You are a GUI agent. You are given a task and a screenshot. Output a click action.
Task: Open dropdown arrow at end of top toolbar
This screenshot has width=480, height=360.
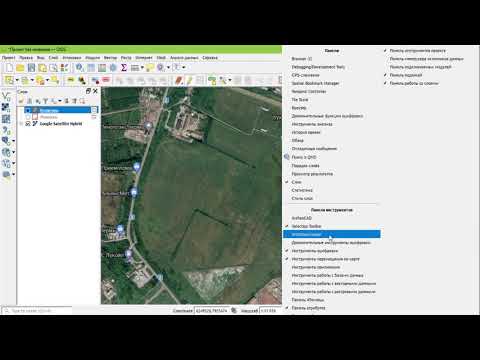coord(184,68)
